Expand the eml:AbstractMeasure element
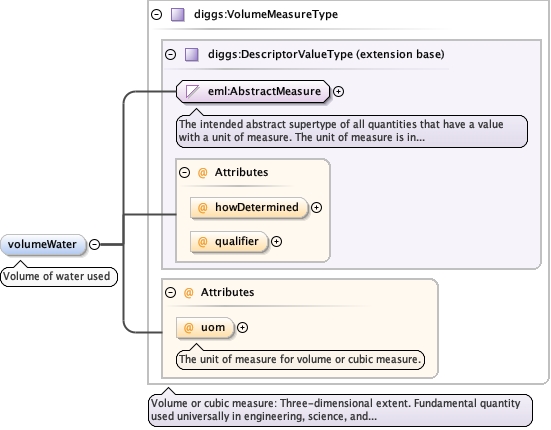Image resolution: width=551 pixels, height=430 pixels. tap(338, 91)
